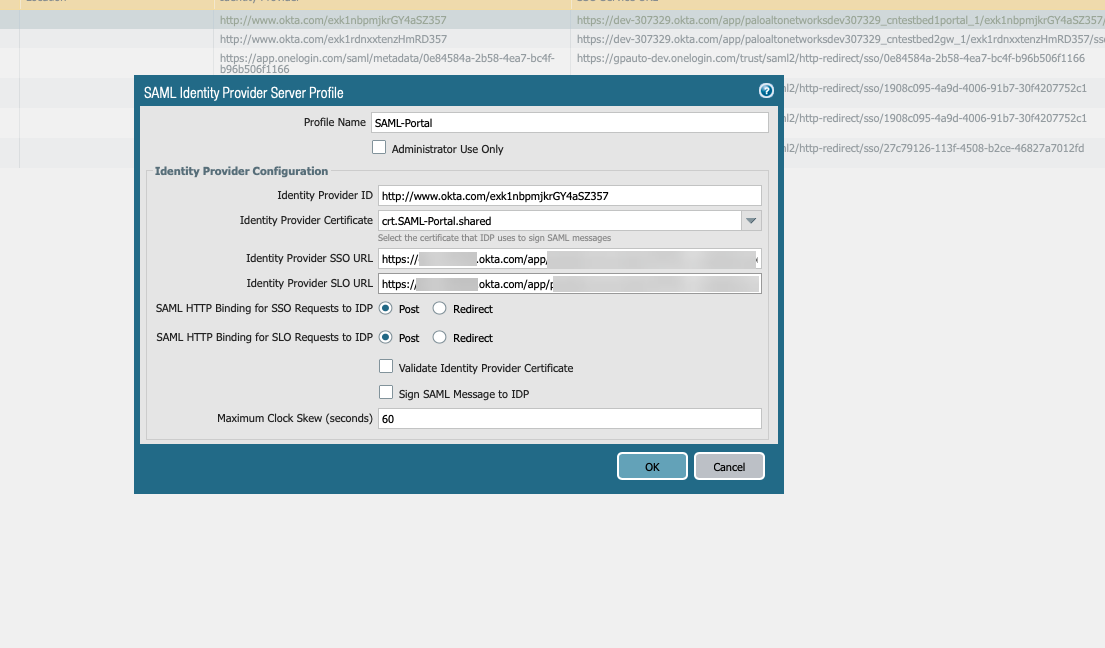Click the Identity Provider SLO URL field
Screen dimensions: 1105x648
click(x=569, y=284)
